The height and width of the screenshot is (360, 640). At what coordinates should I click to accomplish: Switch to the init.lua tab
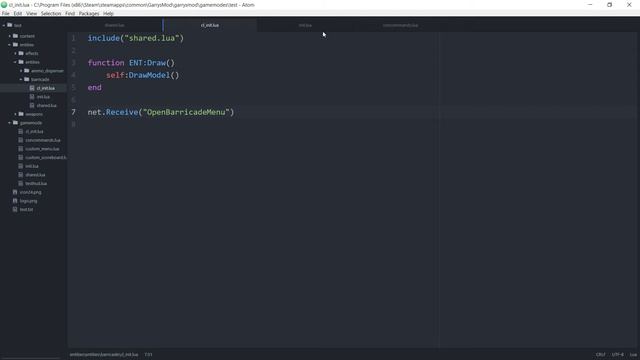305,25
